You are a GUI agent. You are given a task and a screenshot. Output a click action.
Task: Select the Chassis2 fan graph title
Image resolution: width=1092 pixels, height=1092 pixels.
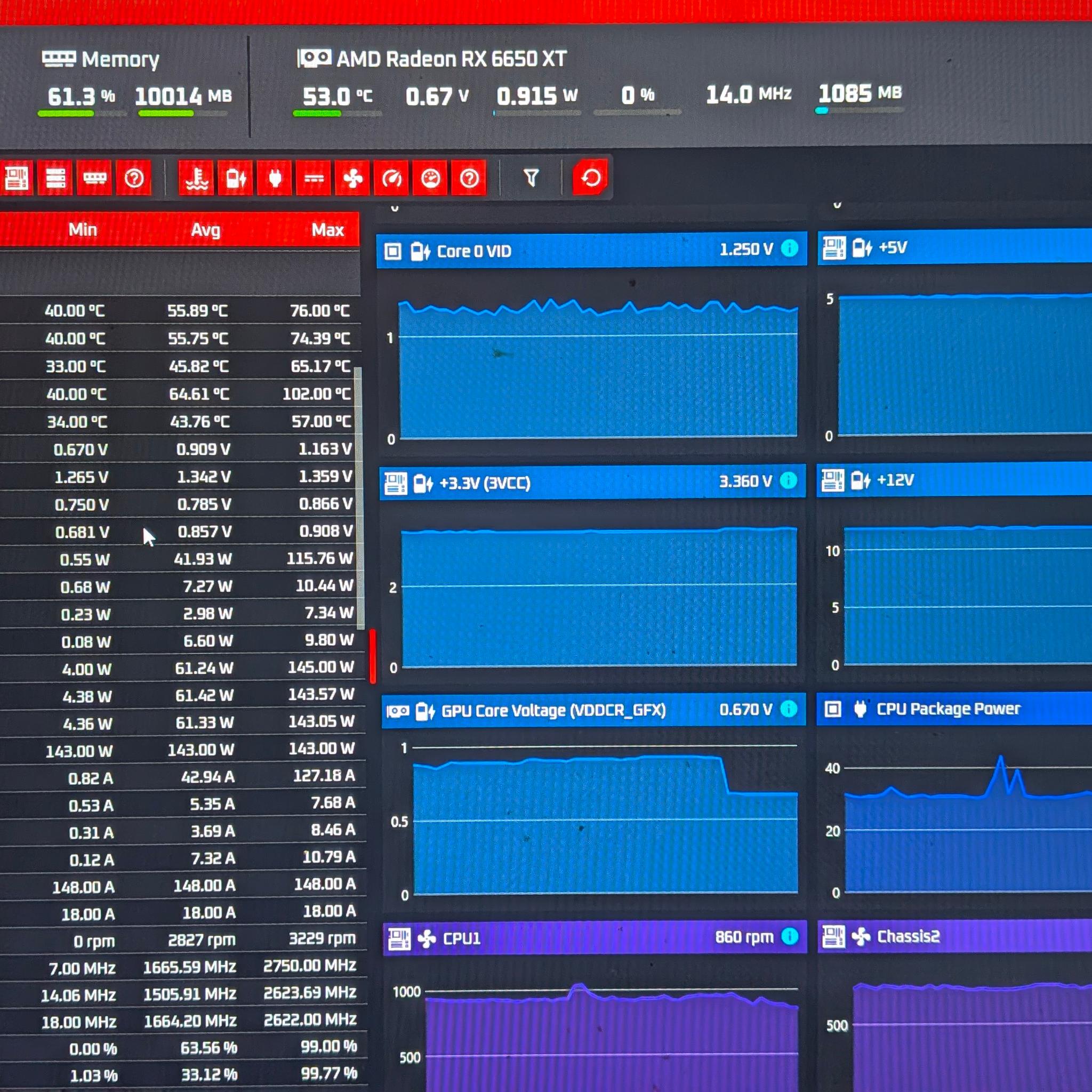pyautogui.click(x=908, y=936)
